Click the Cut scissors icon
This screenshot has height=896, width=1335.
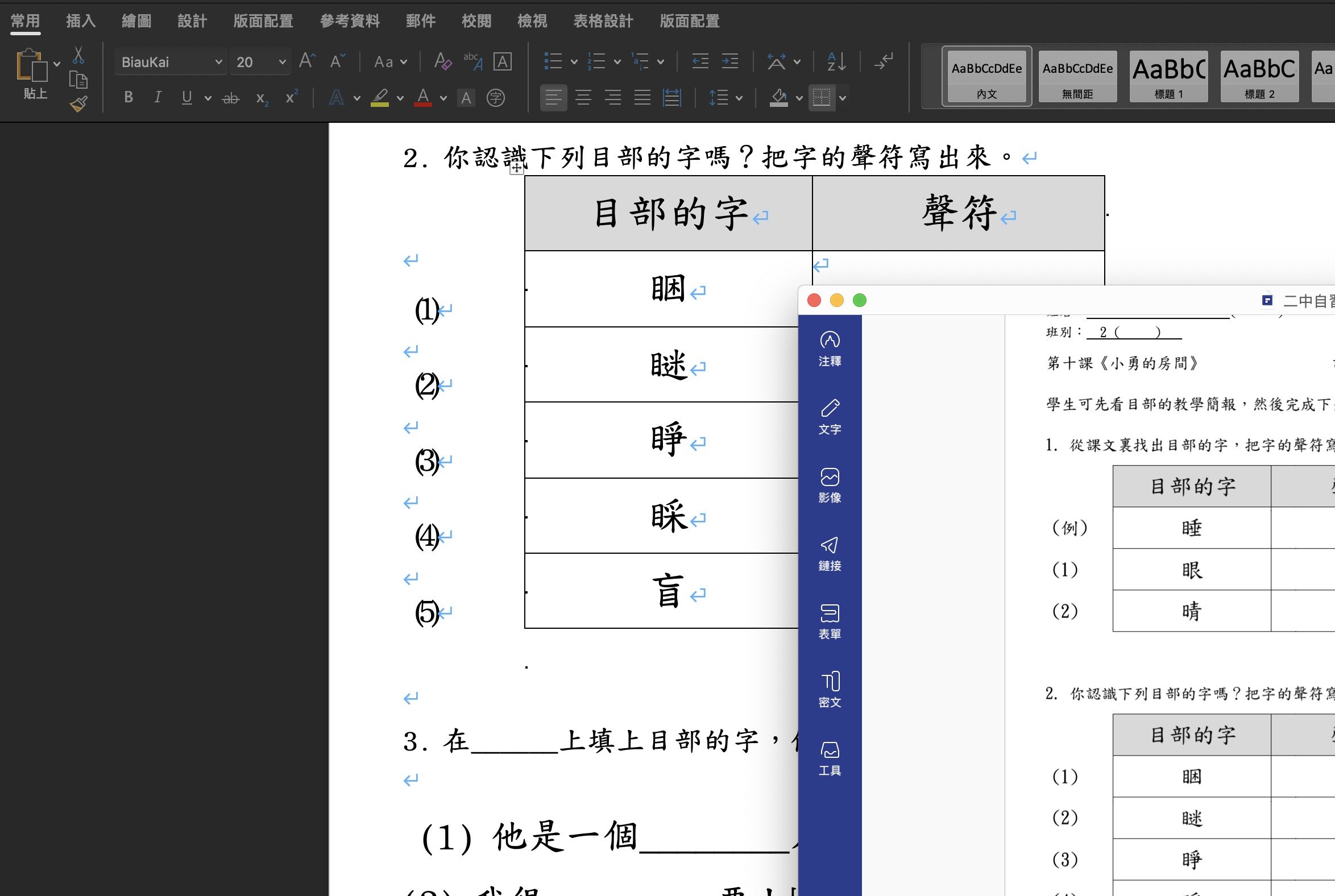[x=78, y=55]
